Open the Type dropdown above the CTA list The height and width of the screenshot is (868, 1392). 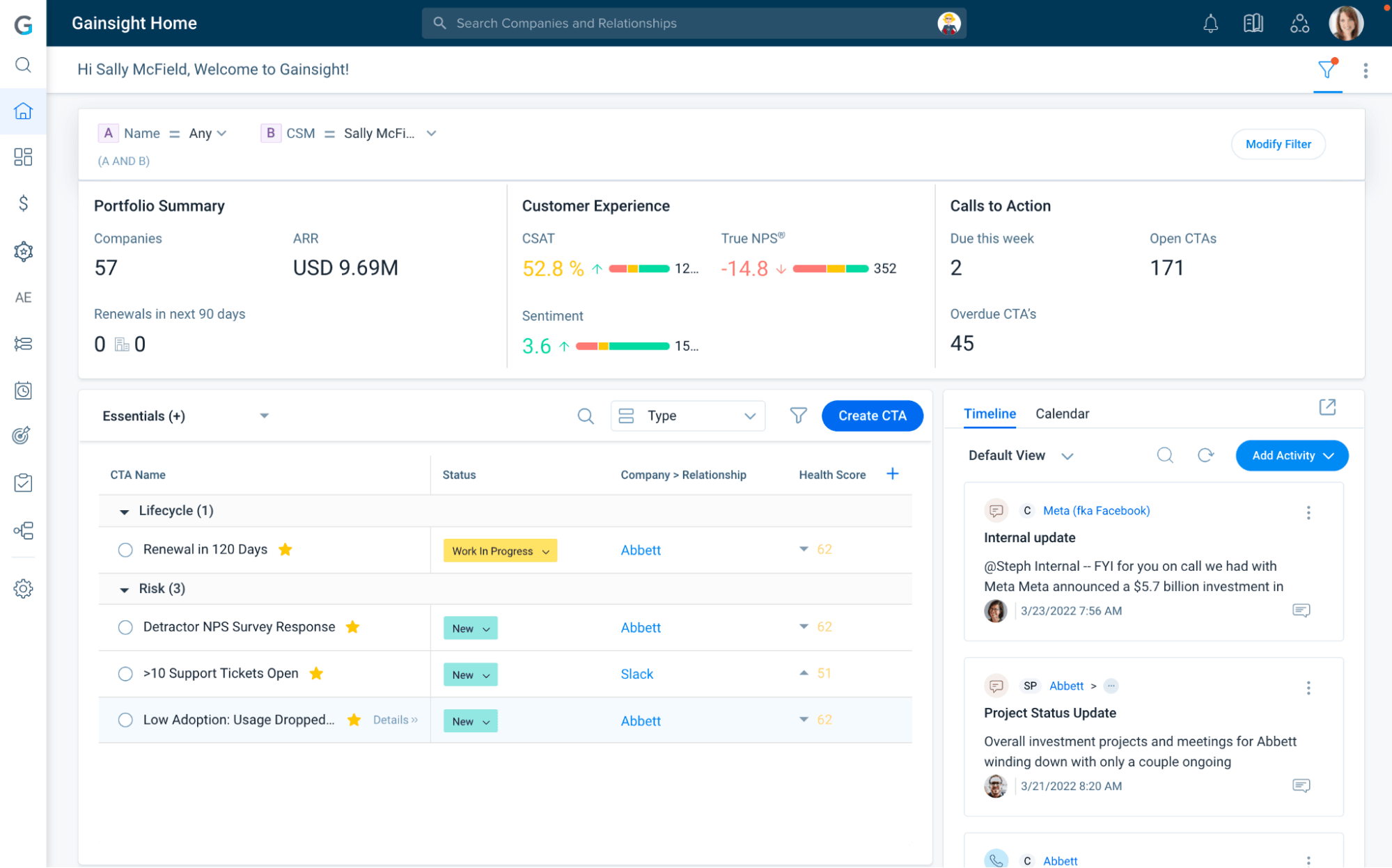687,416
